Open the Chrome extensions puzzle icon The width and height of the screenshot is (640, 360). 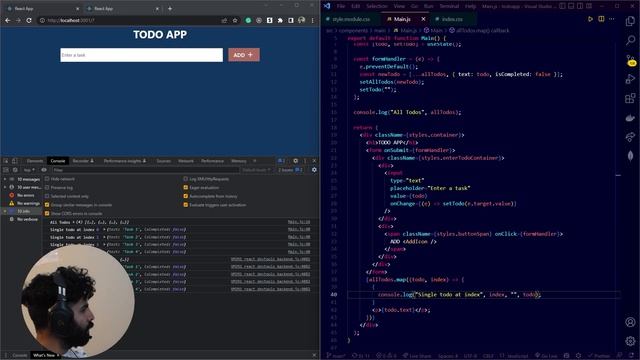[280, 20]
